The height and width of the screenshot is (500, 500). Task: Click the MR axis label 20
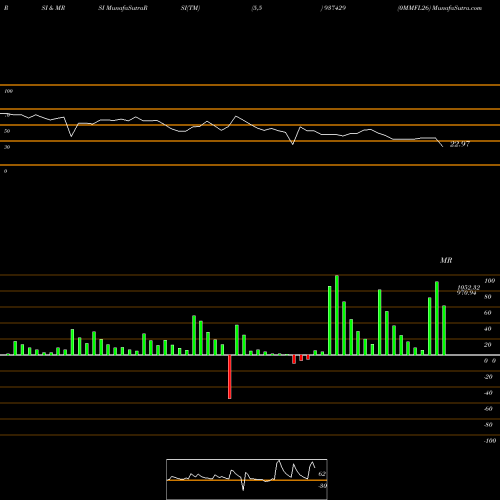point(488,345)
